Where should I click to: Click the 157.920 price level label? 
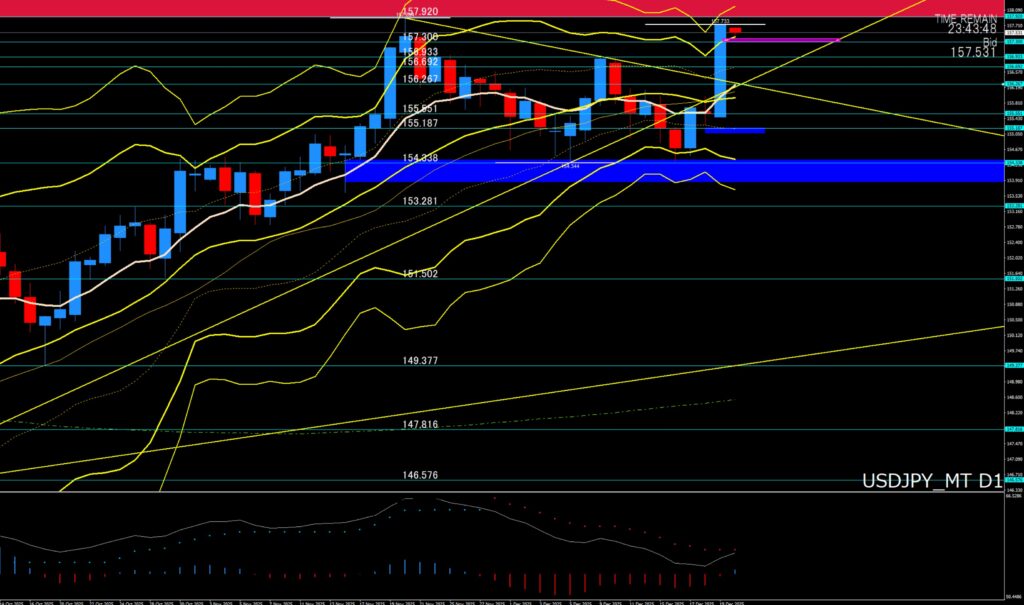coord(420,12)
